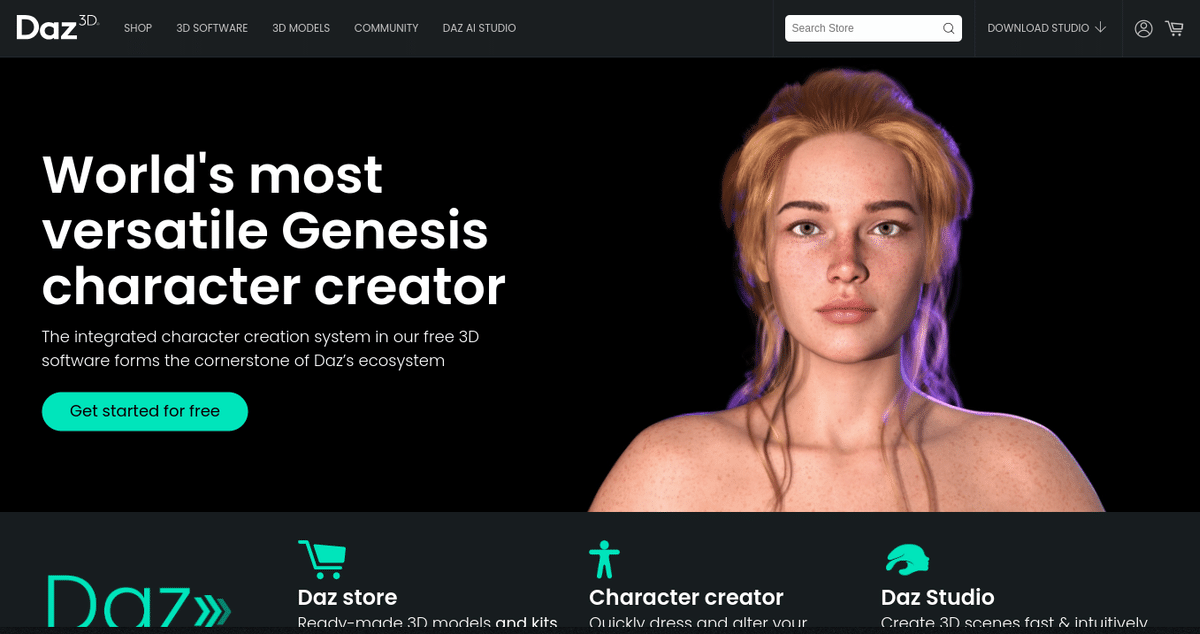
Task: Expand the 3D MODELS menu
Action: point(301,28)
